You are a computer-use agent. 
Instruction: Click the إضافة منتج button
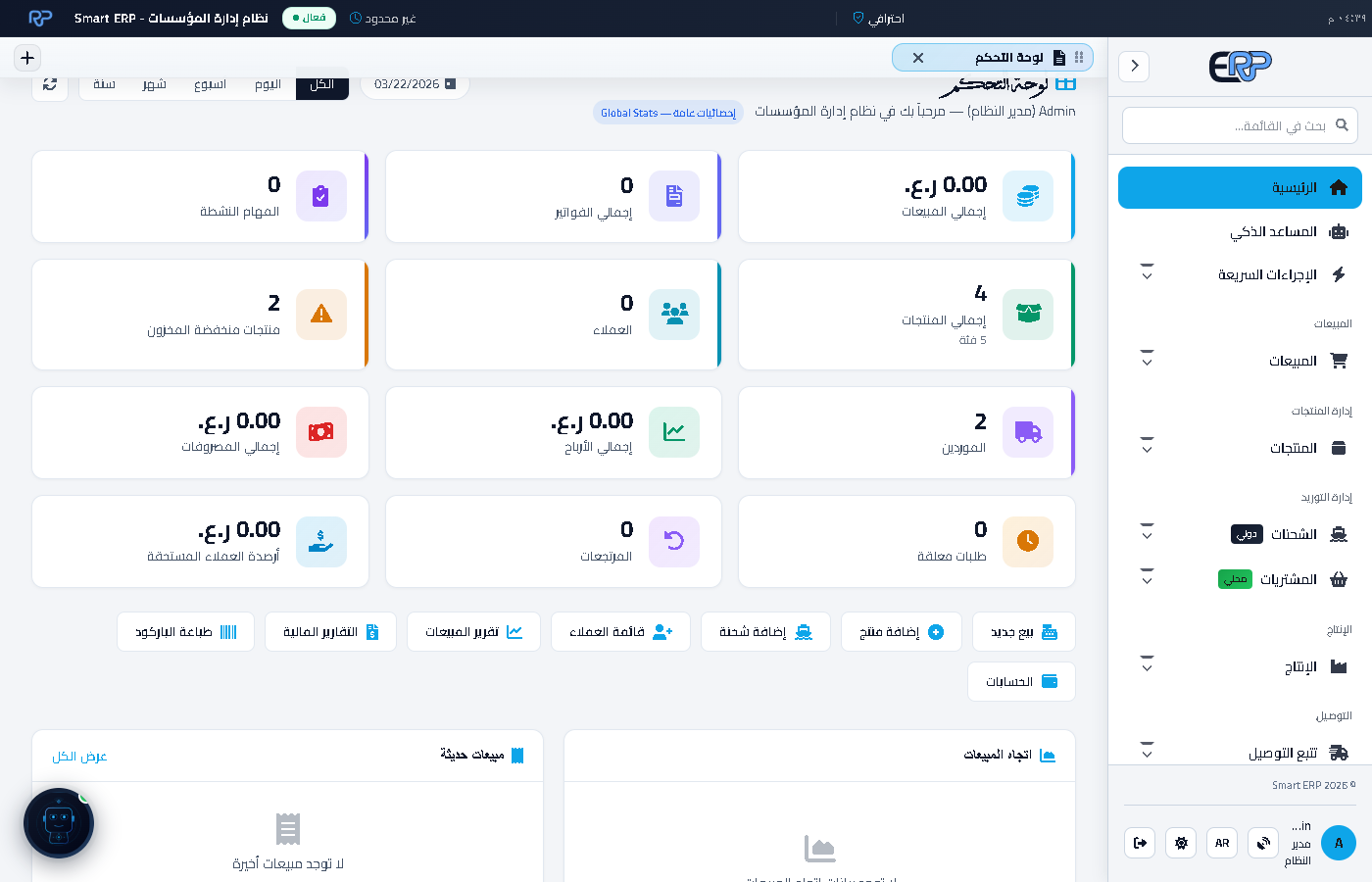[902, 632]
